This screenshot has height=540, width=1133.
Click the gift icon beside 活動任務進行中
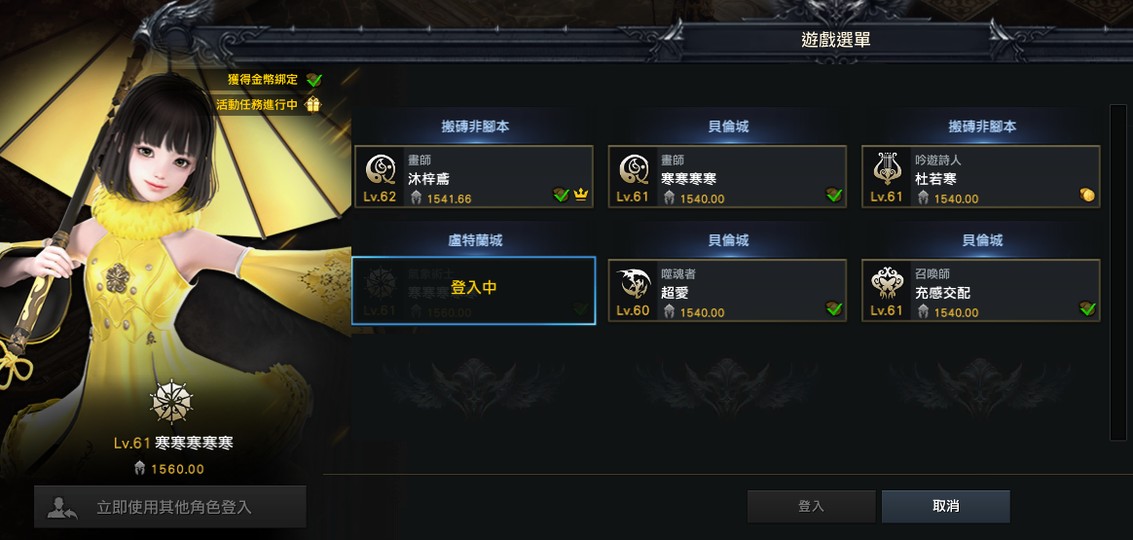tap(313, 104)
